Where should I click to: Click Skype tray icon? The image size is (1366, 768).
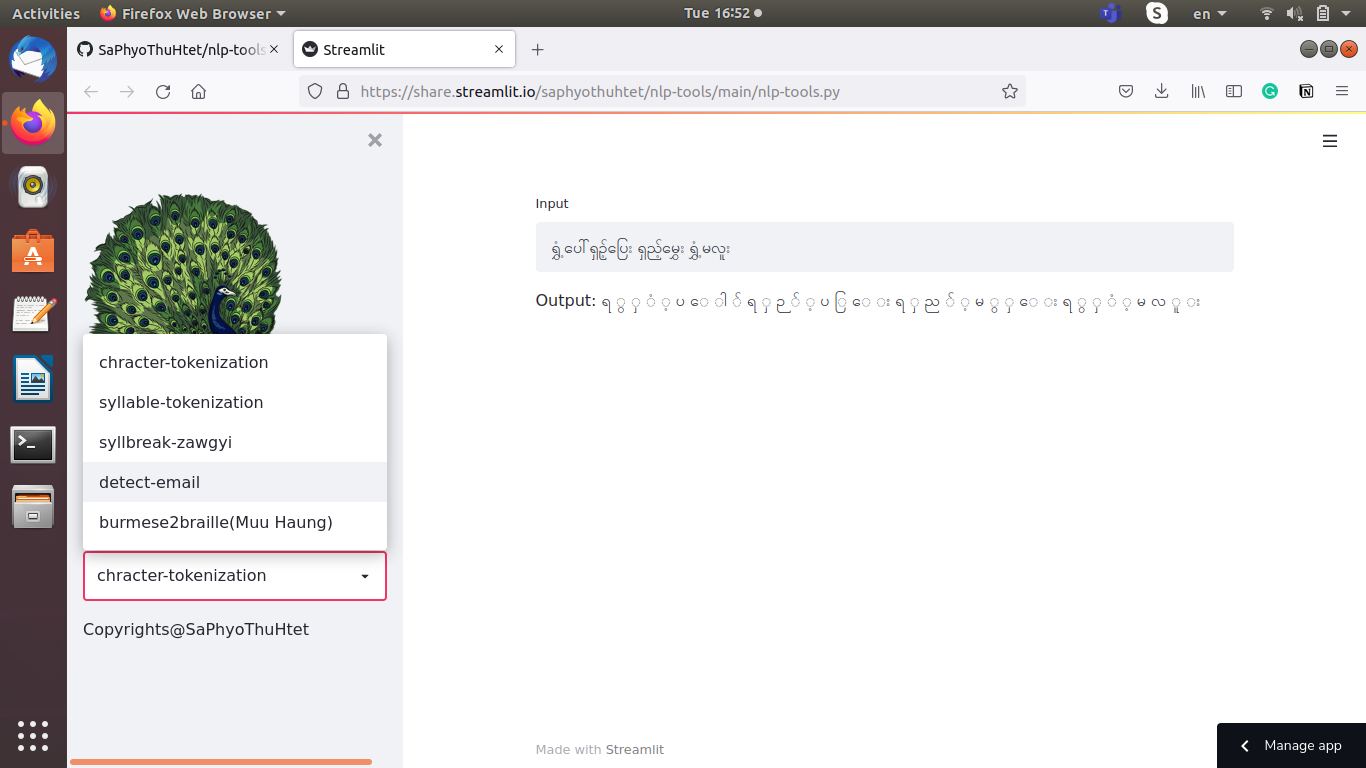click(1157, 13)
